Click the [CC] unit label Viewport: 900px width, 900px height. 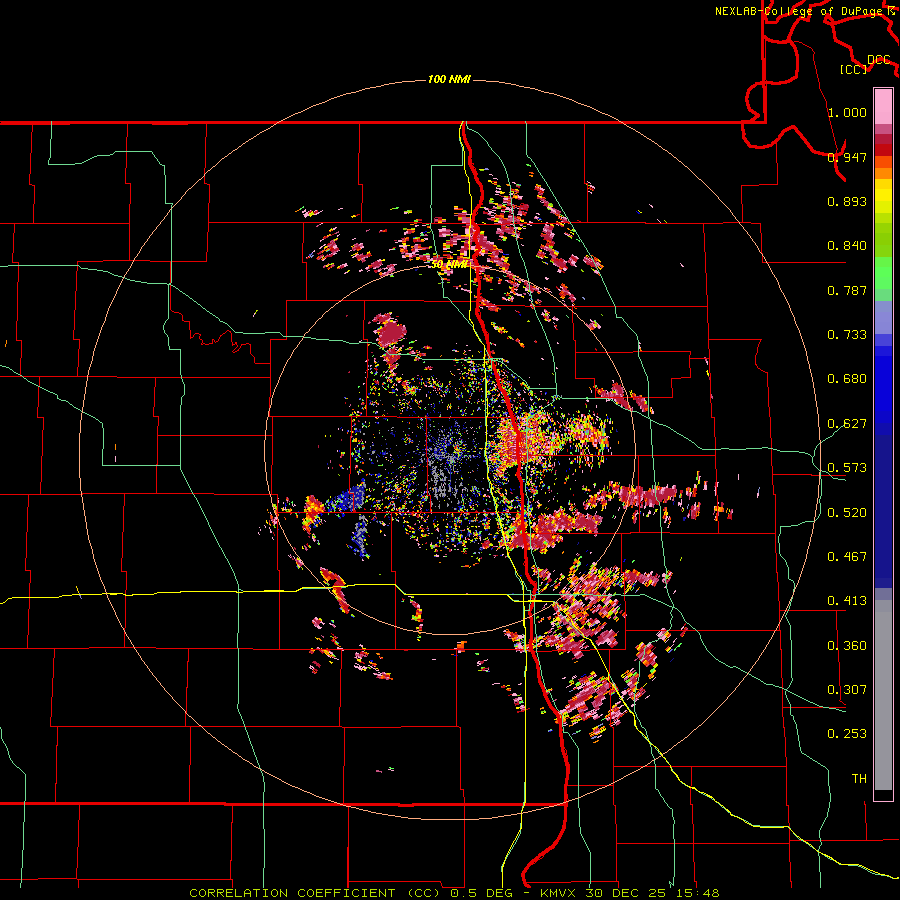pyautogui.click(x=854, y=69)
